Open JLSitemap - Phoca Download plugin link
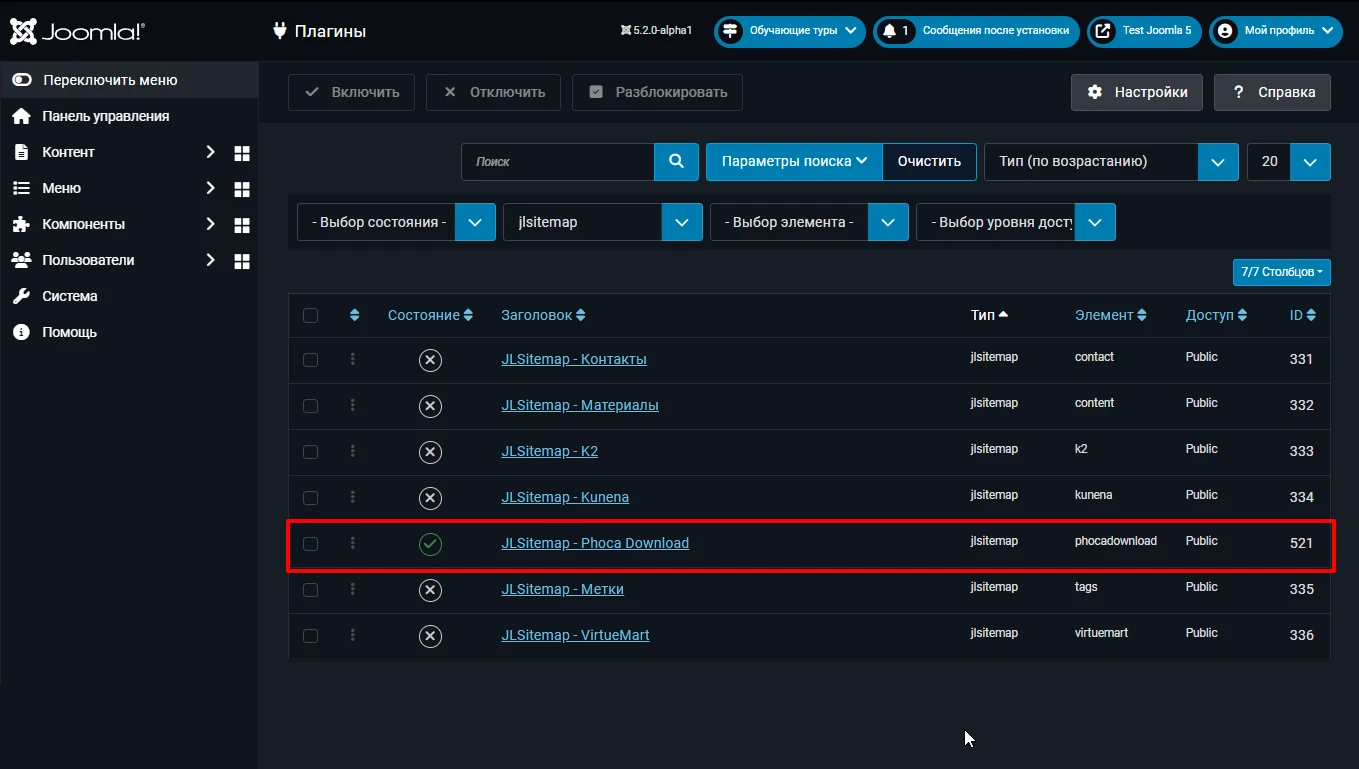The height and width of the screenshot is (769, 1359). tap(595, 543)
